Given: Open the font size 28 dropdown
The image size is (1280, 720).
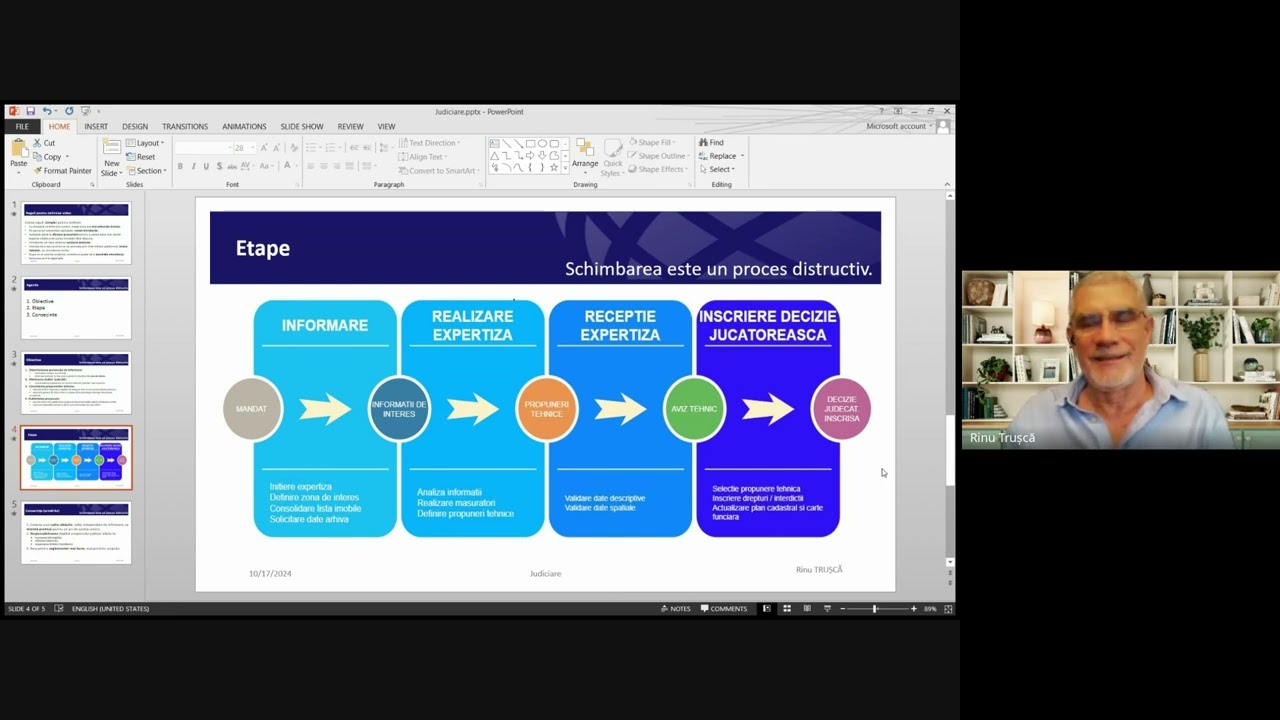Looking at the screenshot, I should tap(244, 147).
